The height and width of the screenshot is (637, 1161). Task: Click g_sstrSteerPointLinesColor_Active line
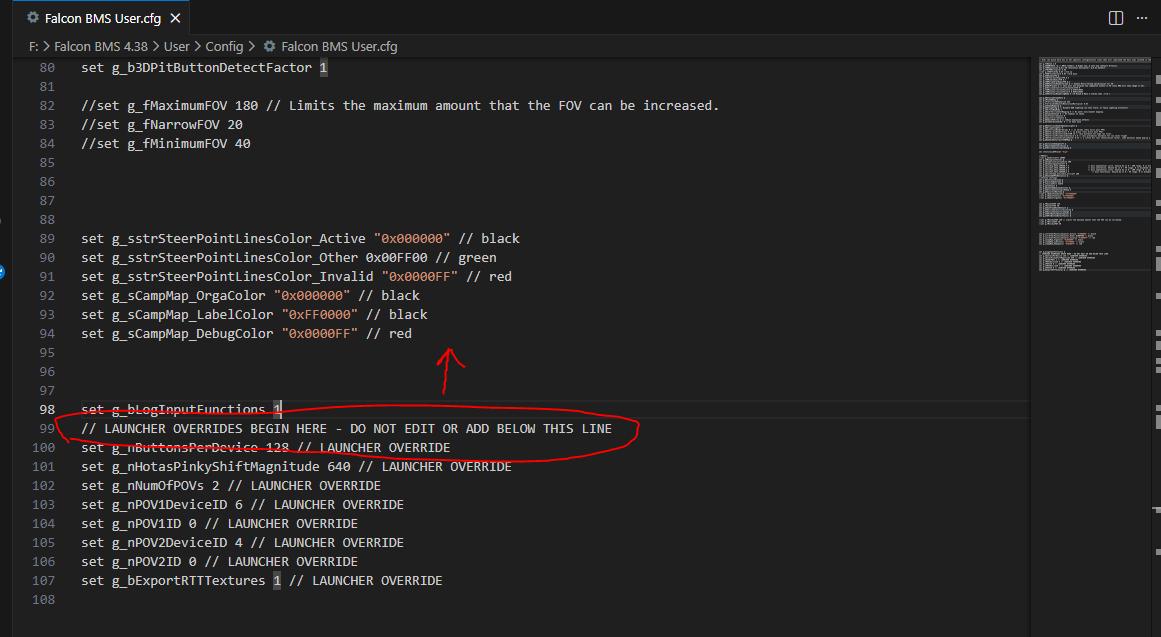coord(300,239)
